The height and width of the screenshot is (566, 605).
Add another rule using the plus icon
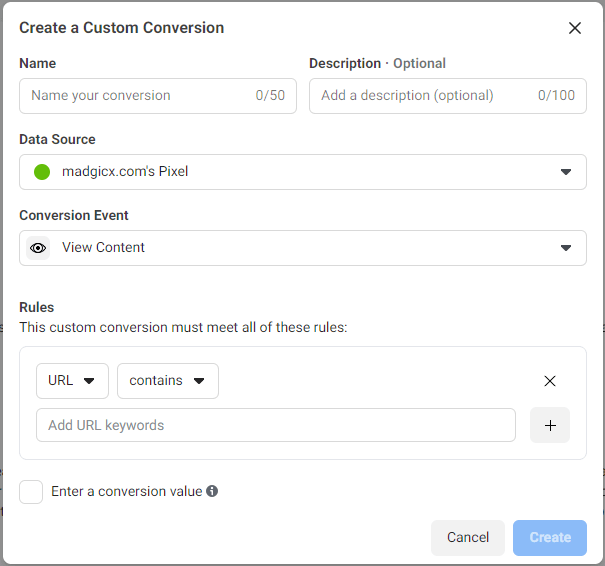point(550,425)
